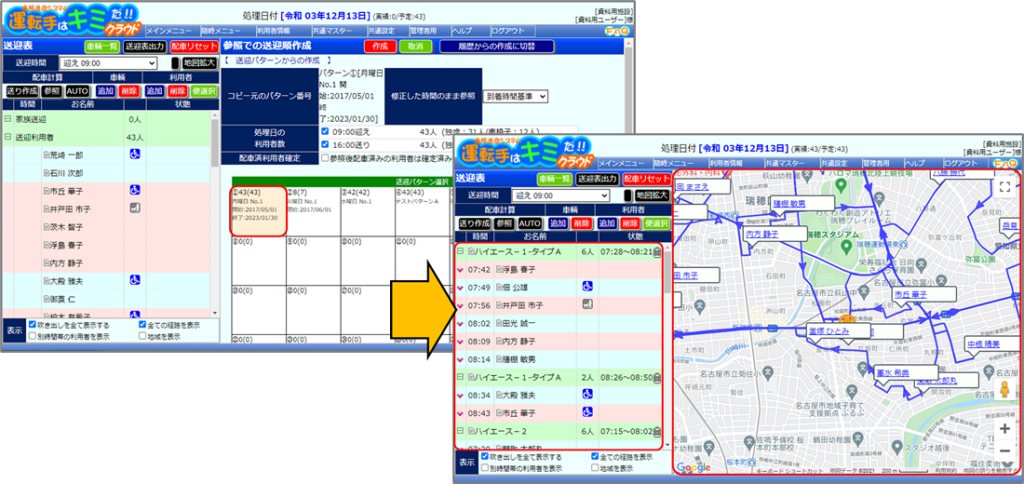Click the green 取消 button
The image size is (1024, 484).
[415, 46]
